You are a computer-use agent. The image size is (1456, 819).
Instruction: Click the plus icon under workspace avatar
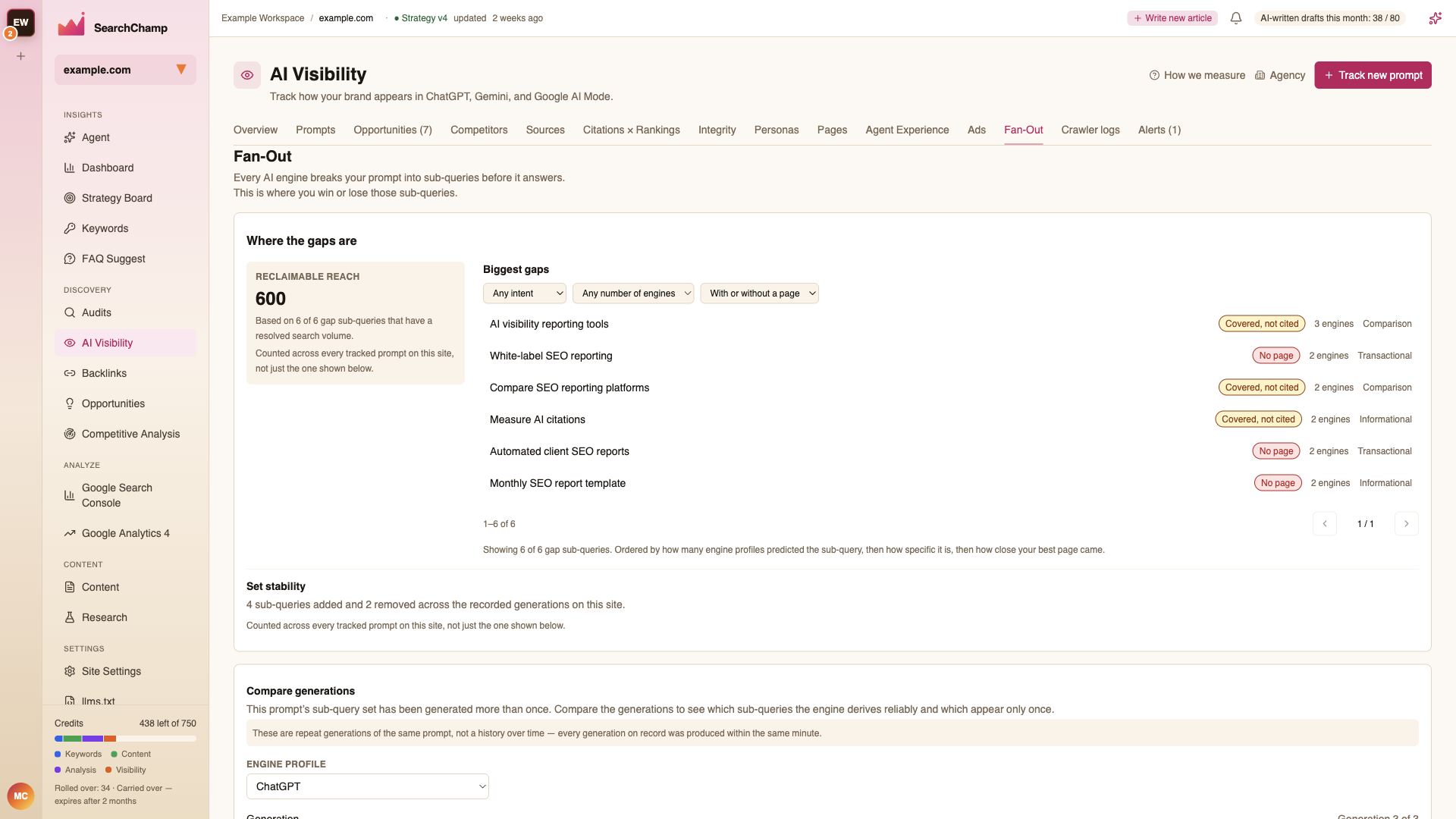pyautogui.click(x=21, y=56)
